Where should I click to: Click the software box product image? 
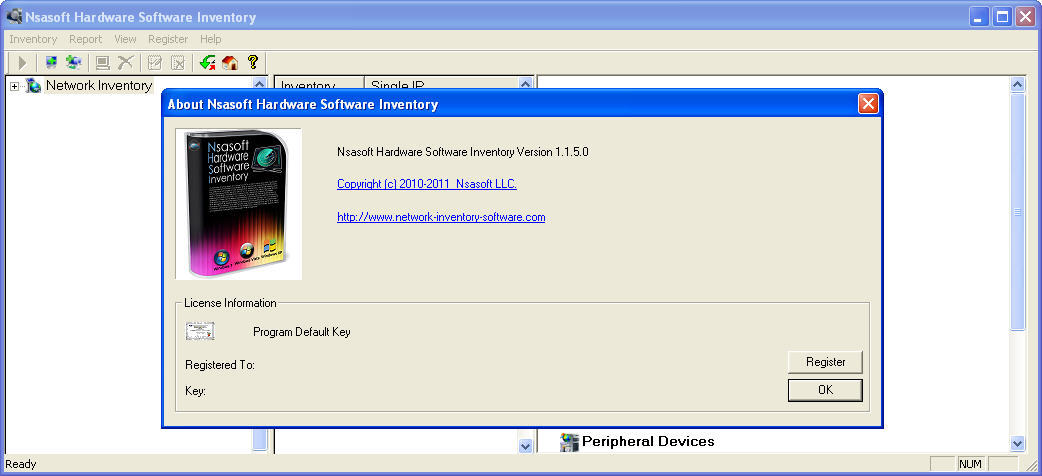pyautogui.click(x=239, y=204)
